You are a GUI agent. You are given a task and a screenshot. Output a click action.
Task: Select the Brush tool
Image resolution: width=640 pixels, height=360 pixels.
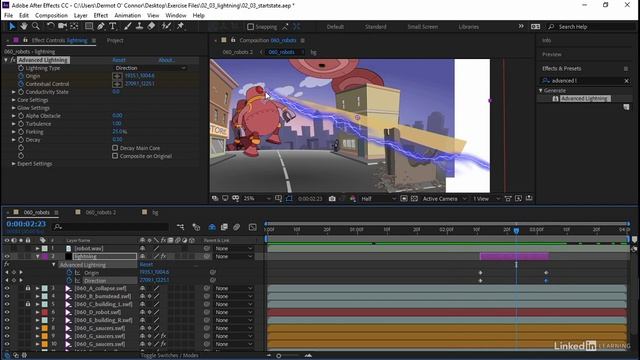point(127,27)
